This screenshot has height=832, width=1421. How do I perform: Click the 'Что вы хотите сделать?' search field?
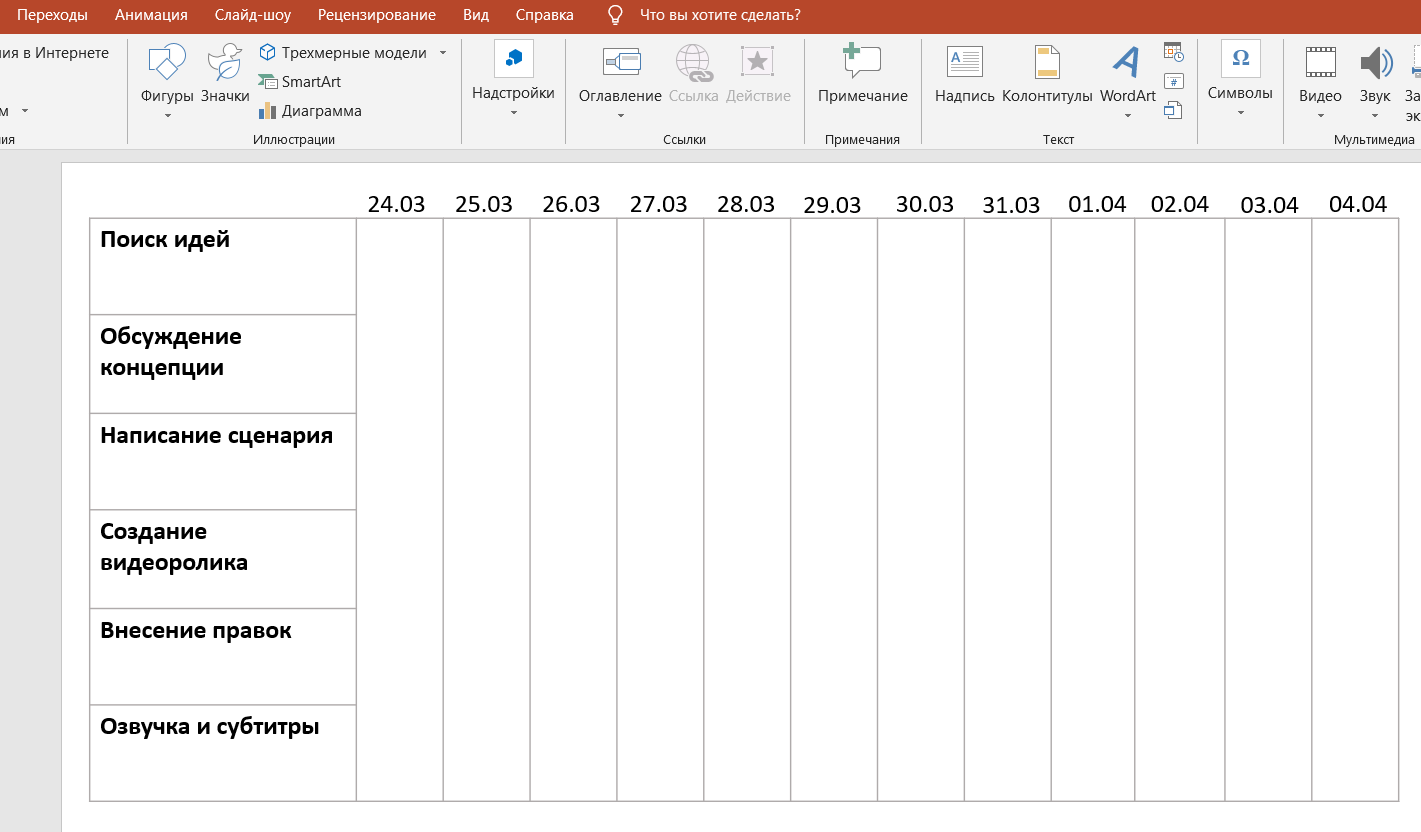click(x=720, y=15)
